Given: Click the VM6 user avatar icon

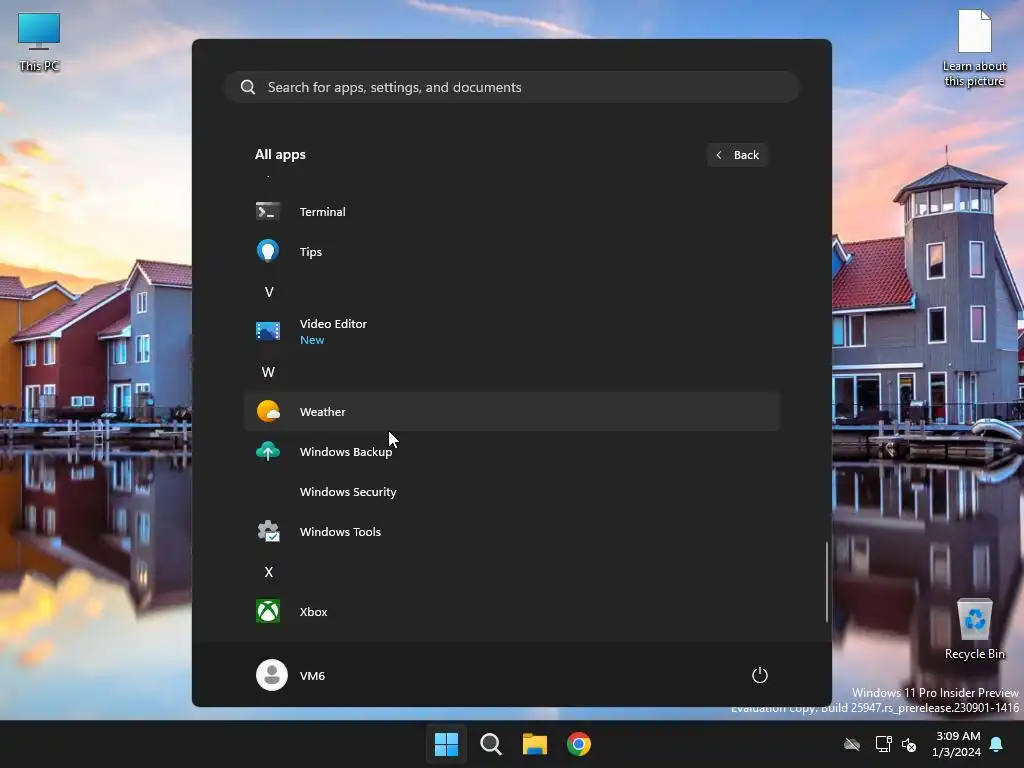Looking at the screenshot, I should (x=272, y=675).
